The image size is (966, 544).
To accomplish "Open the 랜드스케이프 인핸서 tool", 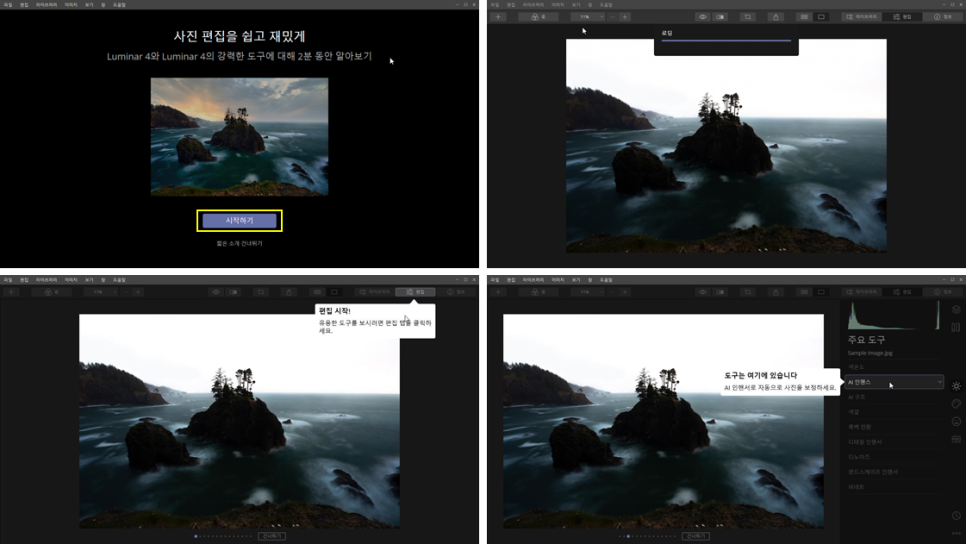I will tap(873, 472).
